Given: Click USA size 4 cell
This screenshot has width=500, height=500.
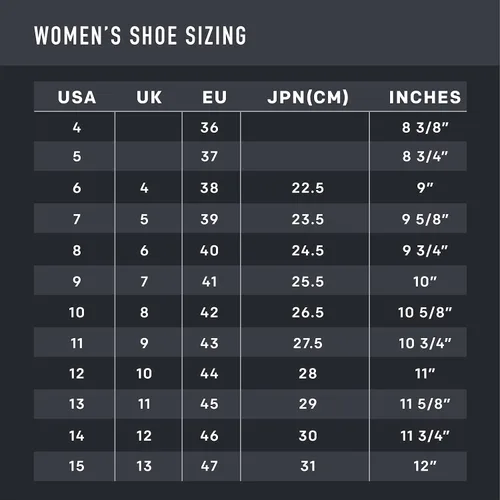Looking at the screenshot, I should pos(77,127).
